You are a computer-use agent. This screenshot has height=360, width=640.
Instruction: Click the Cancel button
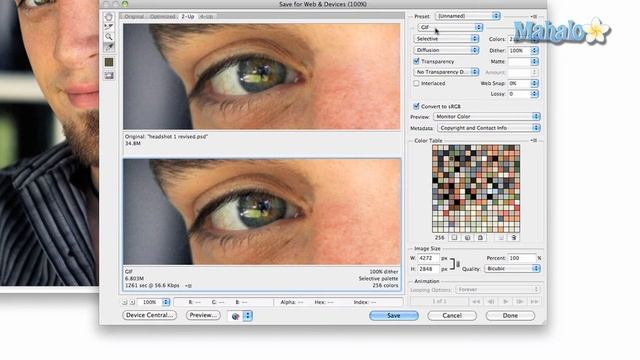tap(452, 316)
